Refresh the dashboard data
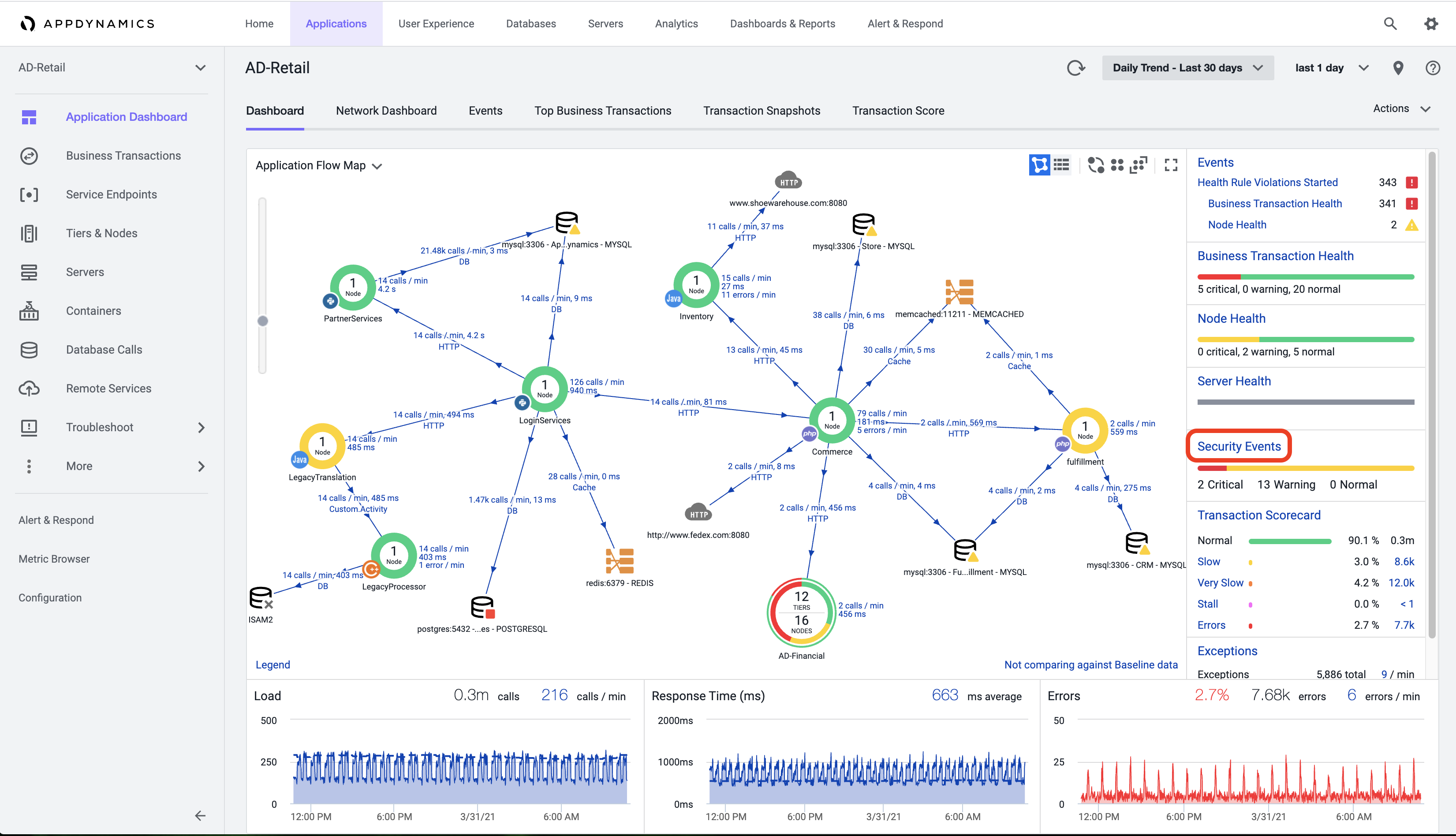The height and width of the screenshot is (836, 1456). coord(1075,68)
